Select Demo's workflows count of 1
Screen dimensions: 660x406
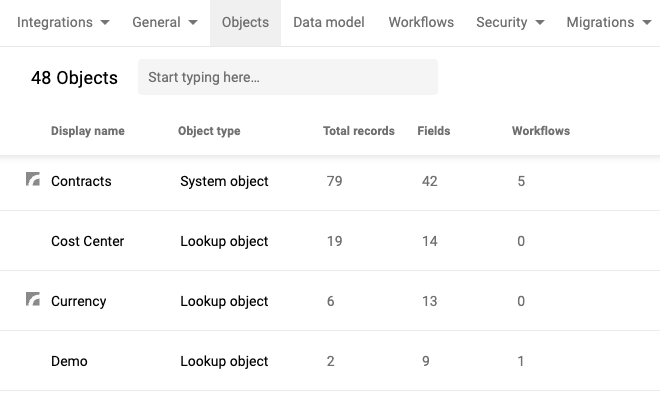(521, 361)
